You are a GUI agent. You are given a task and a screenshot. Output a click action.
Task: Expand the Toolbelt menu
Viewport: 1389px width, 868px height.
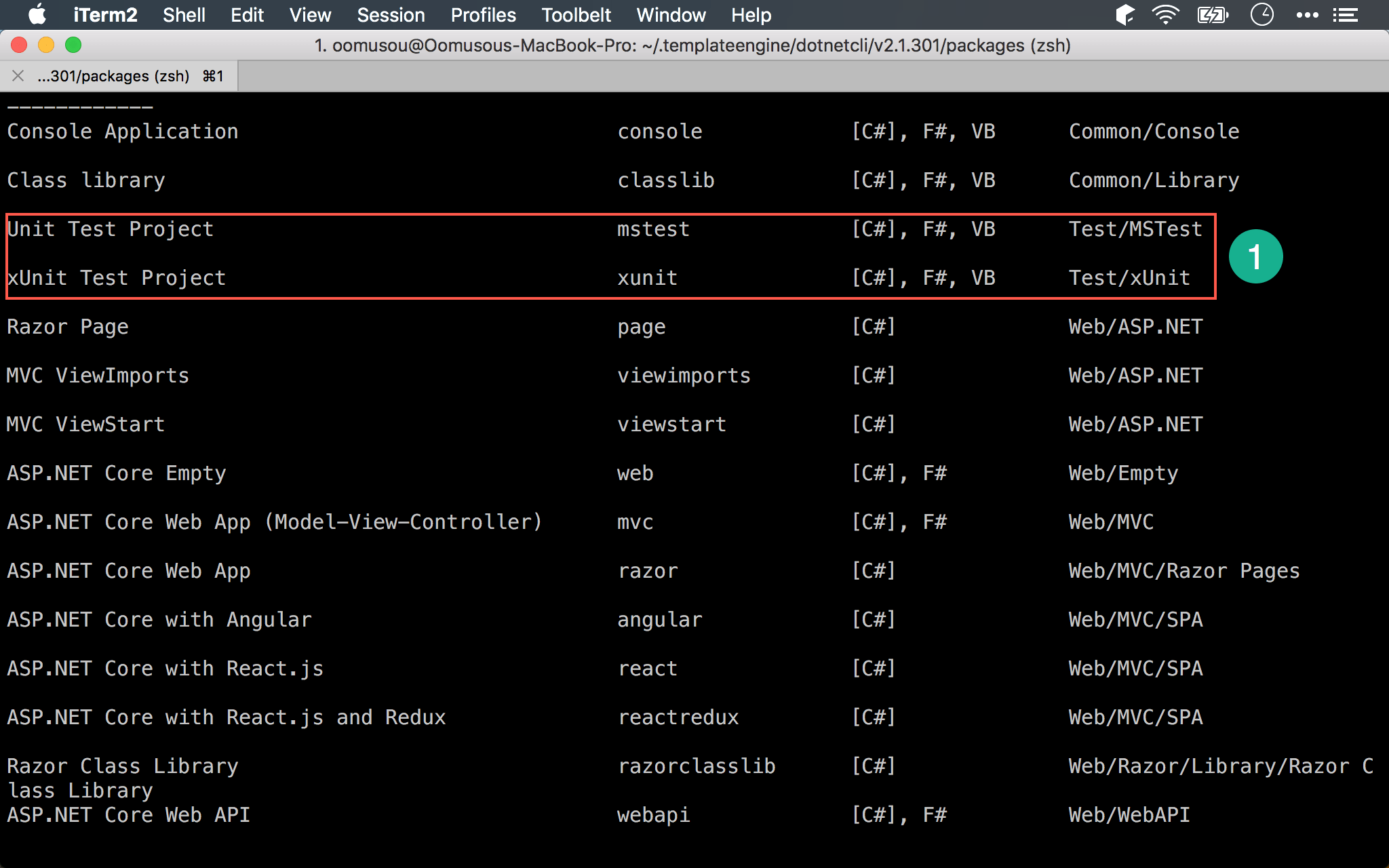[x=576, y=15]
